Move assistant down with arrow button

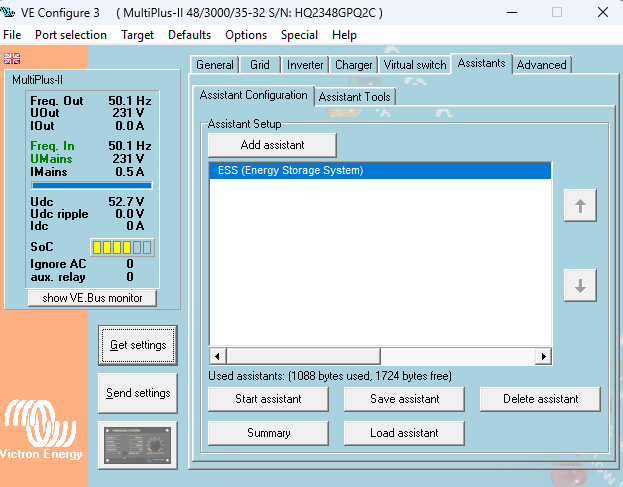tap(580, 286)
